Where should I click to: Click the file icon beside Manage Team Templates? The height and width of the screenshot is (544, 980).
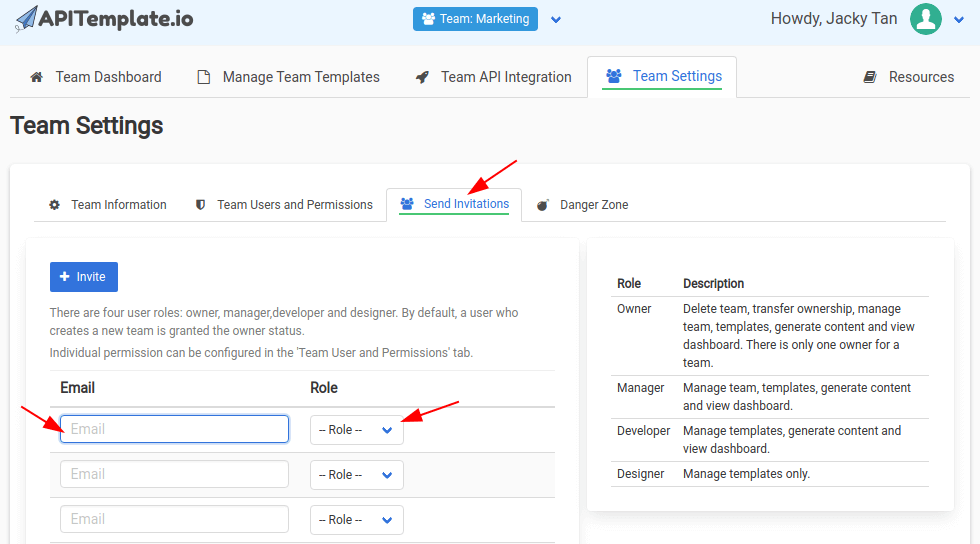(x=204, y=77)
